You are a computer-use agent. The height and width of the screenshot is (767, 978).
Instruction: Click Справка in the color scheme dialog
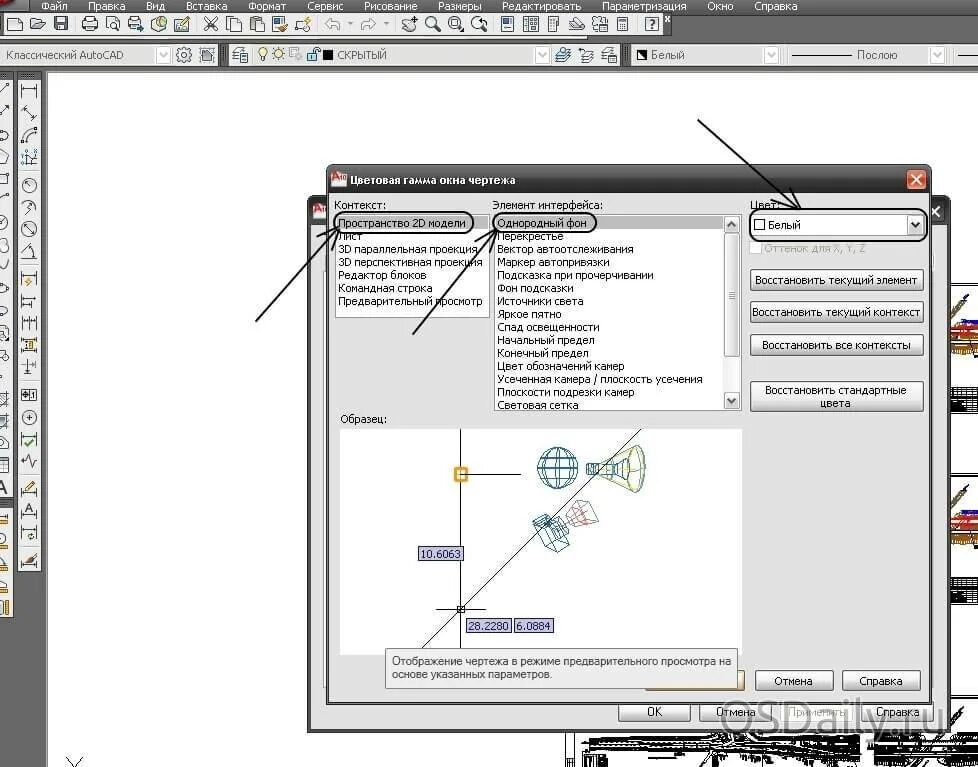[881, 681]
